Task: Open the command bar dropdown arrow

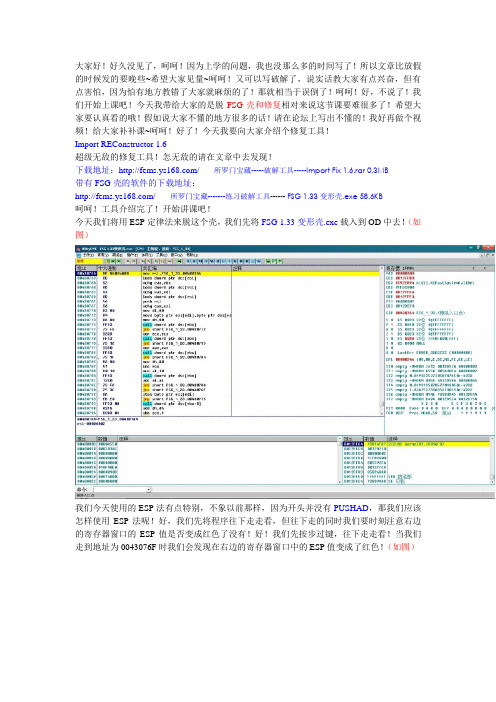Action: pyautogui.click(x=149, y=490)
